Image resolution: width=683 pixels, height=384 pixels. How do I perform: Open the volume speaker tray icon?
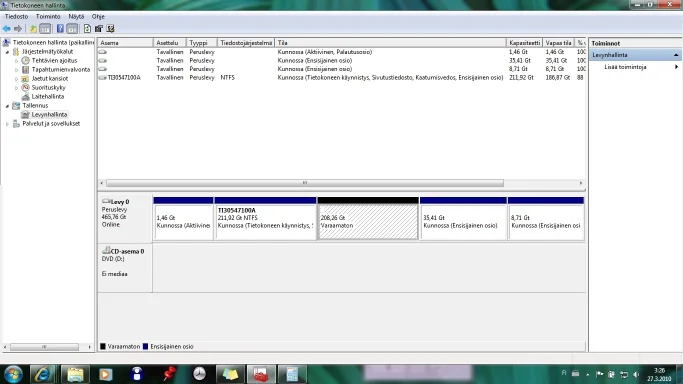tap(636, 374)
